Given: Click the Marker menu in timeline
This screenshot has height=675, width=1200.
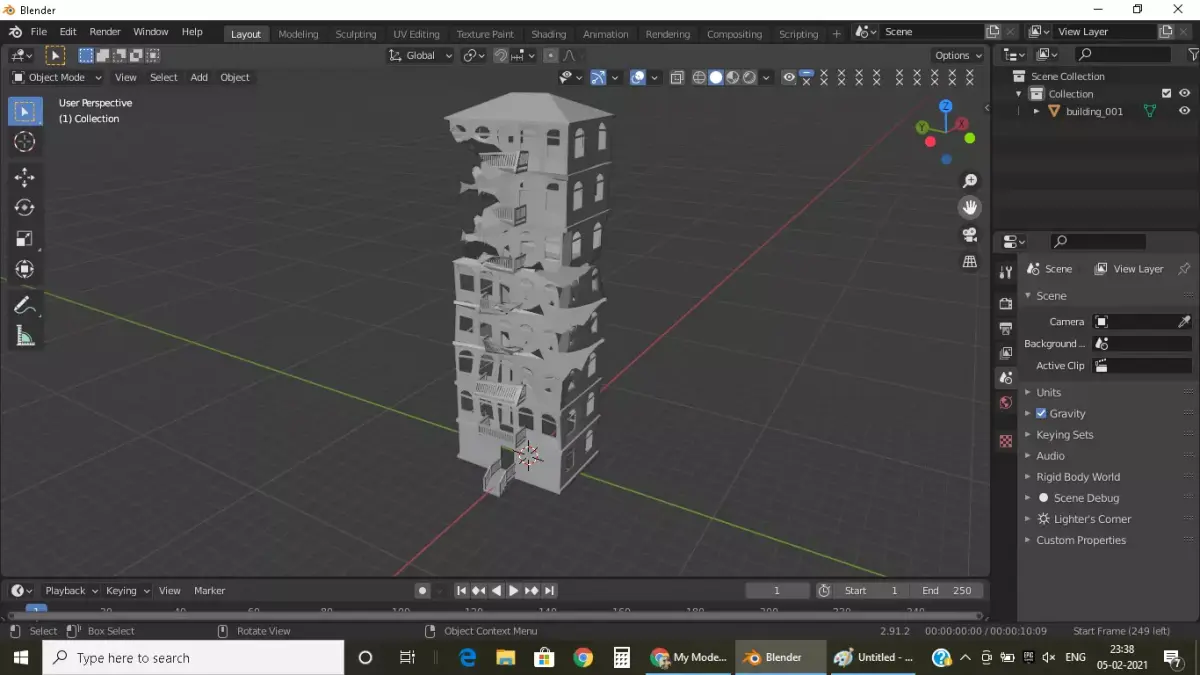Looking at the screenshot, I should point(209,591).
